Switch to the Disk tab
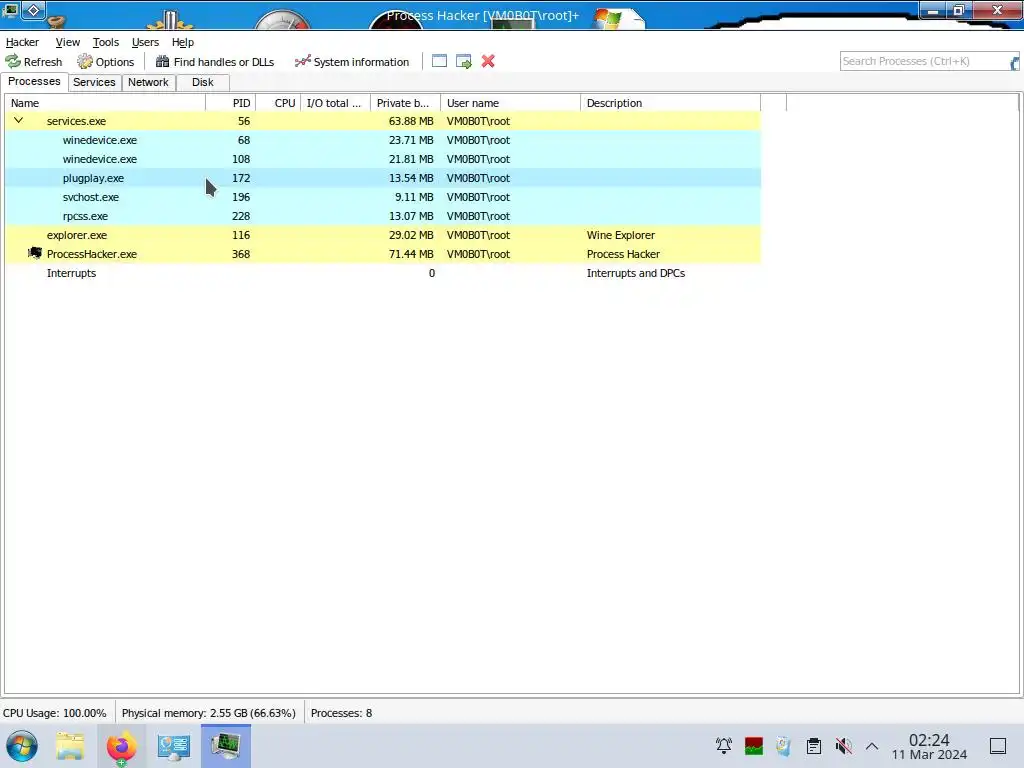Viewport: 1024px width, 768px height. coord(202,82)
